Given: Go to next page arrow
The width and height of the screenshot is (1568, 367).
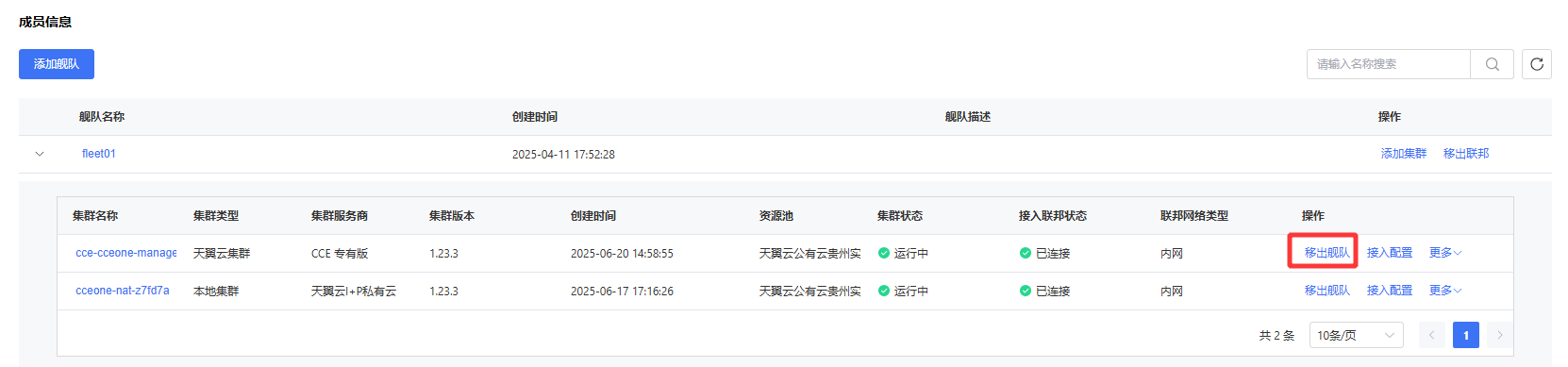Looking at the screenshot, I should 1499,335.
